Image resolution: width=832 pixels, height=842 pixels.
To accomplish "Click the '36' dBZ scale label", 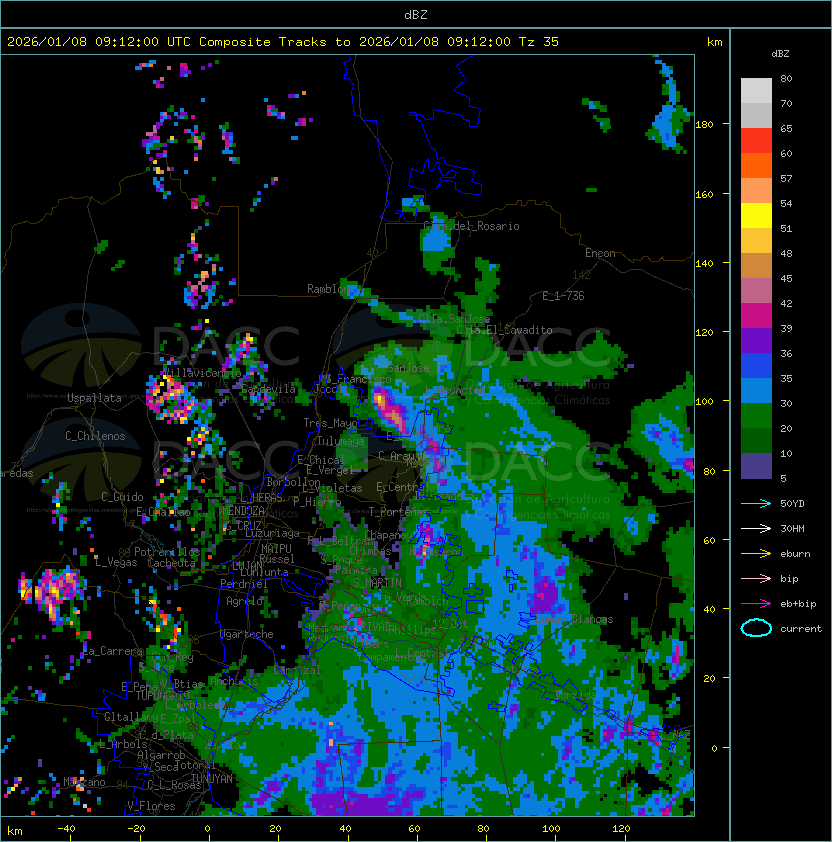I will click(x=786, y=353).
